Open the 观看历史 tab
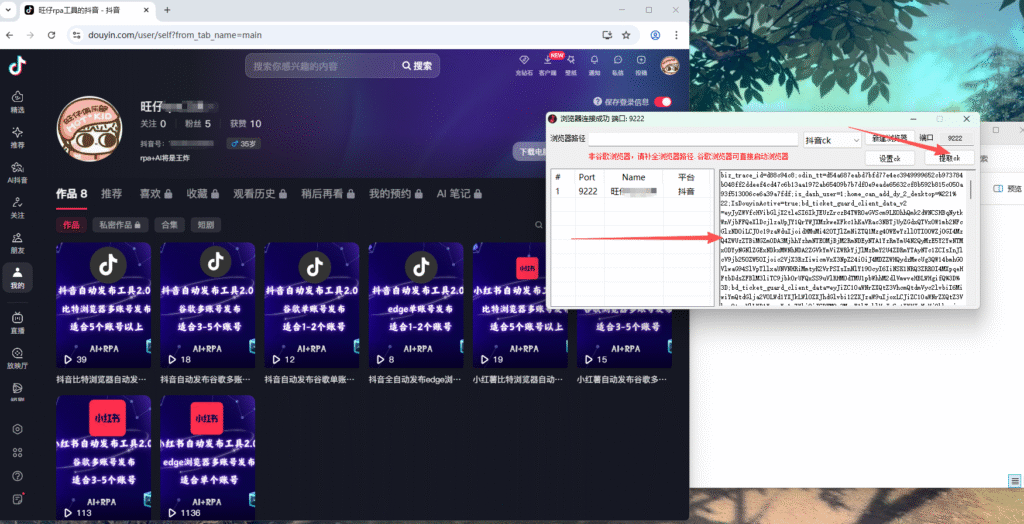 click(x=261, y=194)
